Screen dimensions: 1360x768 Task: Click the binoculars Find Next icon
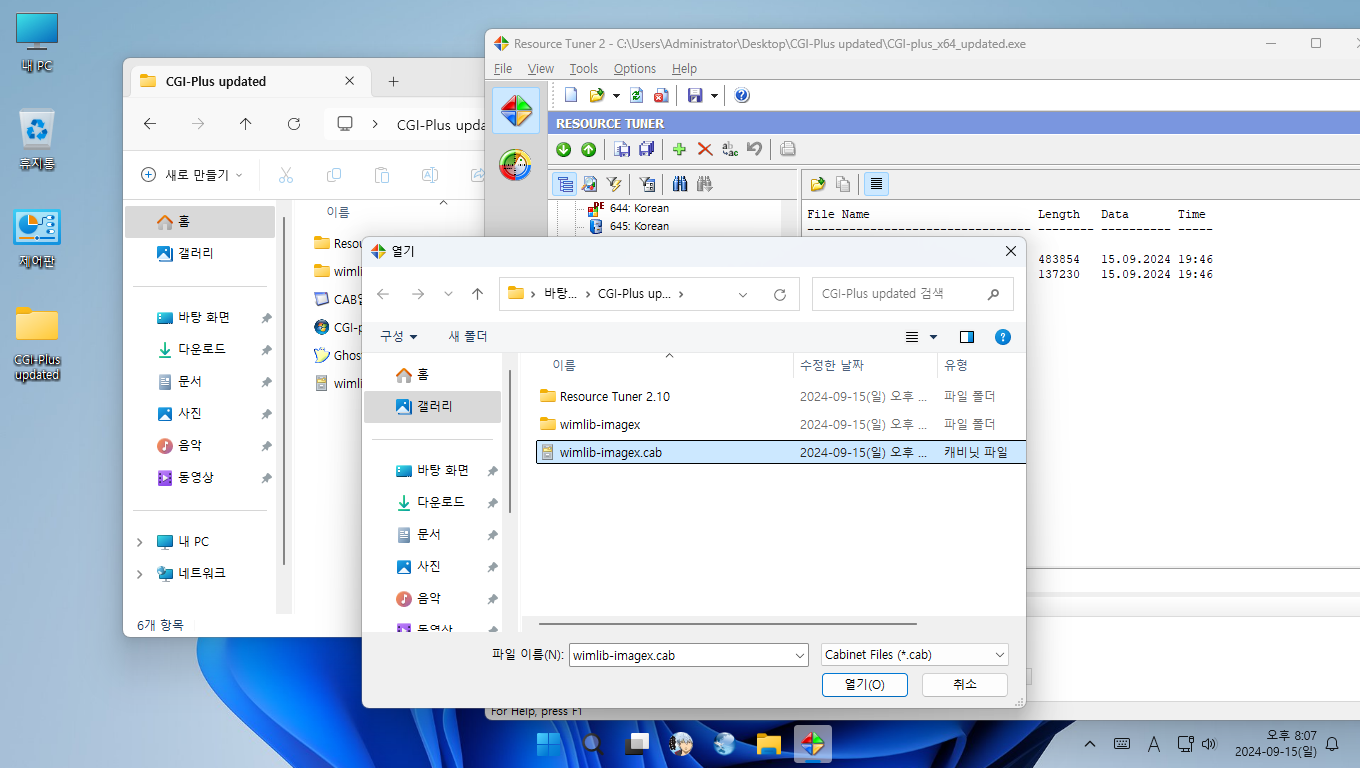tap(705, 184)
